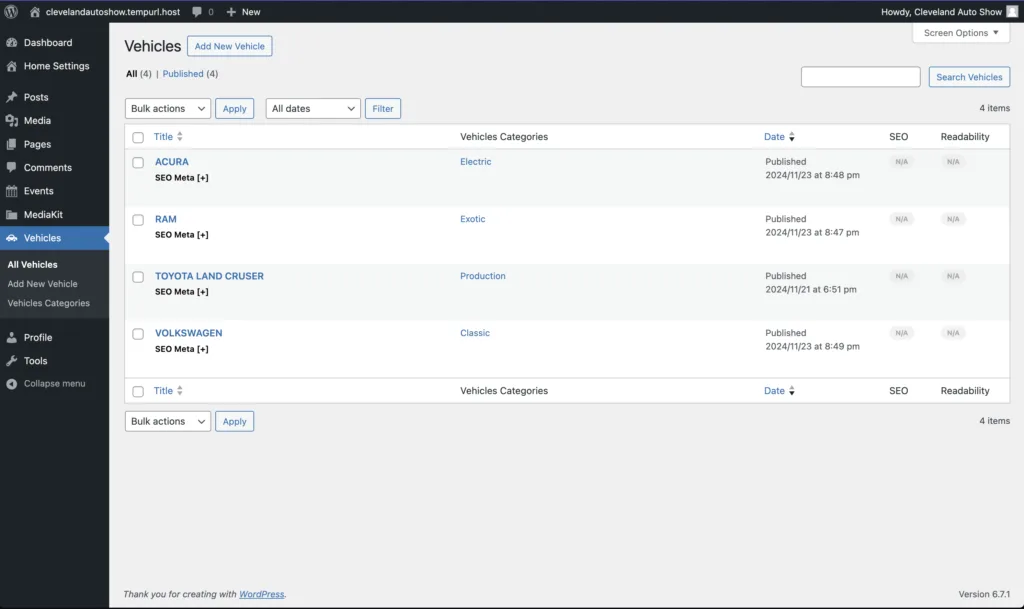Image resolution: width=1024 pixels, height=609 pixels.
Task: Click the WordPress logo icon
Action: click(x=11, y=12)
